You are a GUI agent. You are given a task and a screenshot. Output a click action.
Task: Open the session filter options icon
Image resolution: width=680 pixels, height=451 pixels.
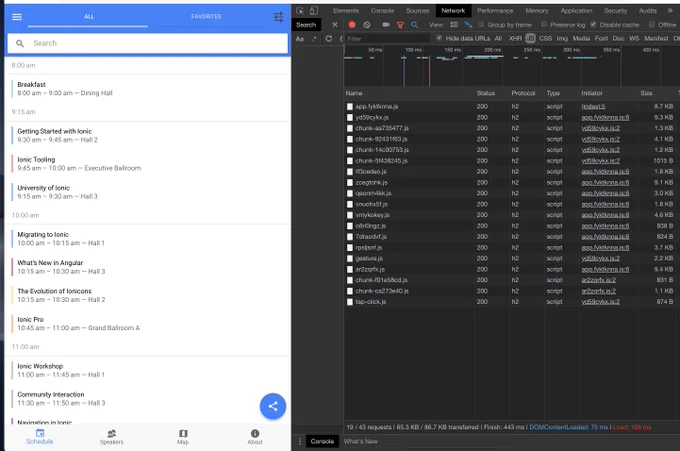278,17
